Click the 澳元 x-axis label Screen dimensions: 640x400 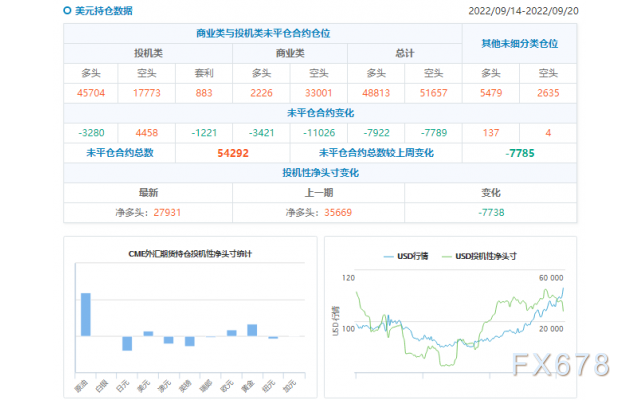pos(164,386)
